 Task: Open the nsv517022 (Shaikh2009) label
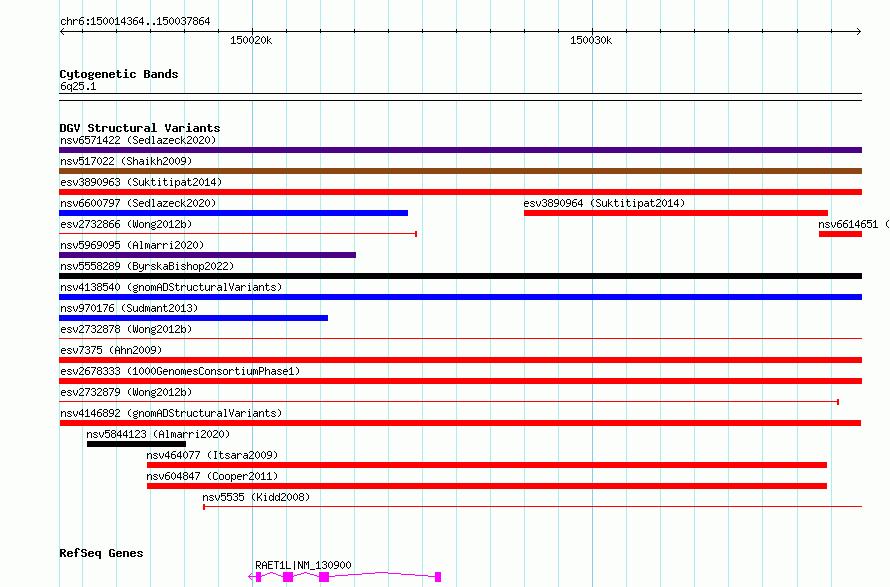tap(126, 161)
